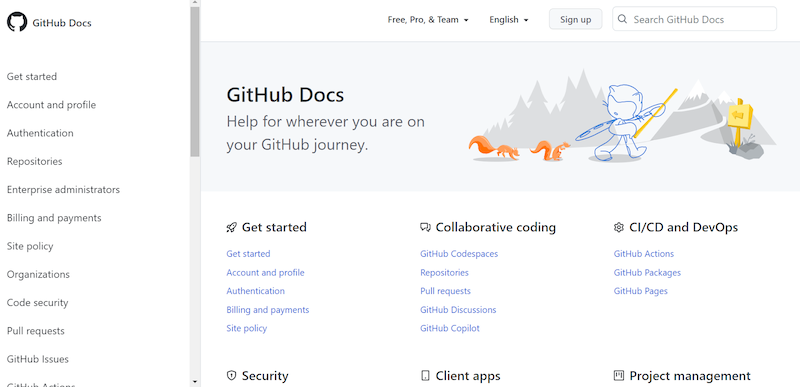Open the Get started link in main content
The image size is (800, 387).
click(248, 253)
